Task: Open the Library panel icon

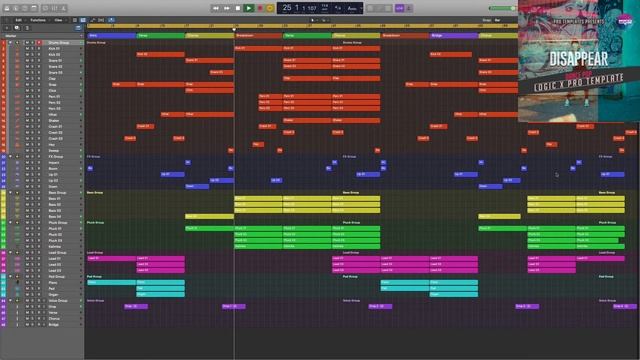Action: click(7, 8)
